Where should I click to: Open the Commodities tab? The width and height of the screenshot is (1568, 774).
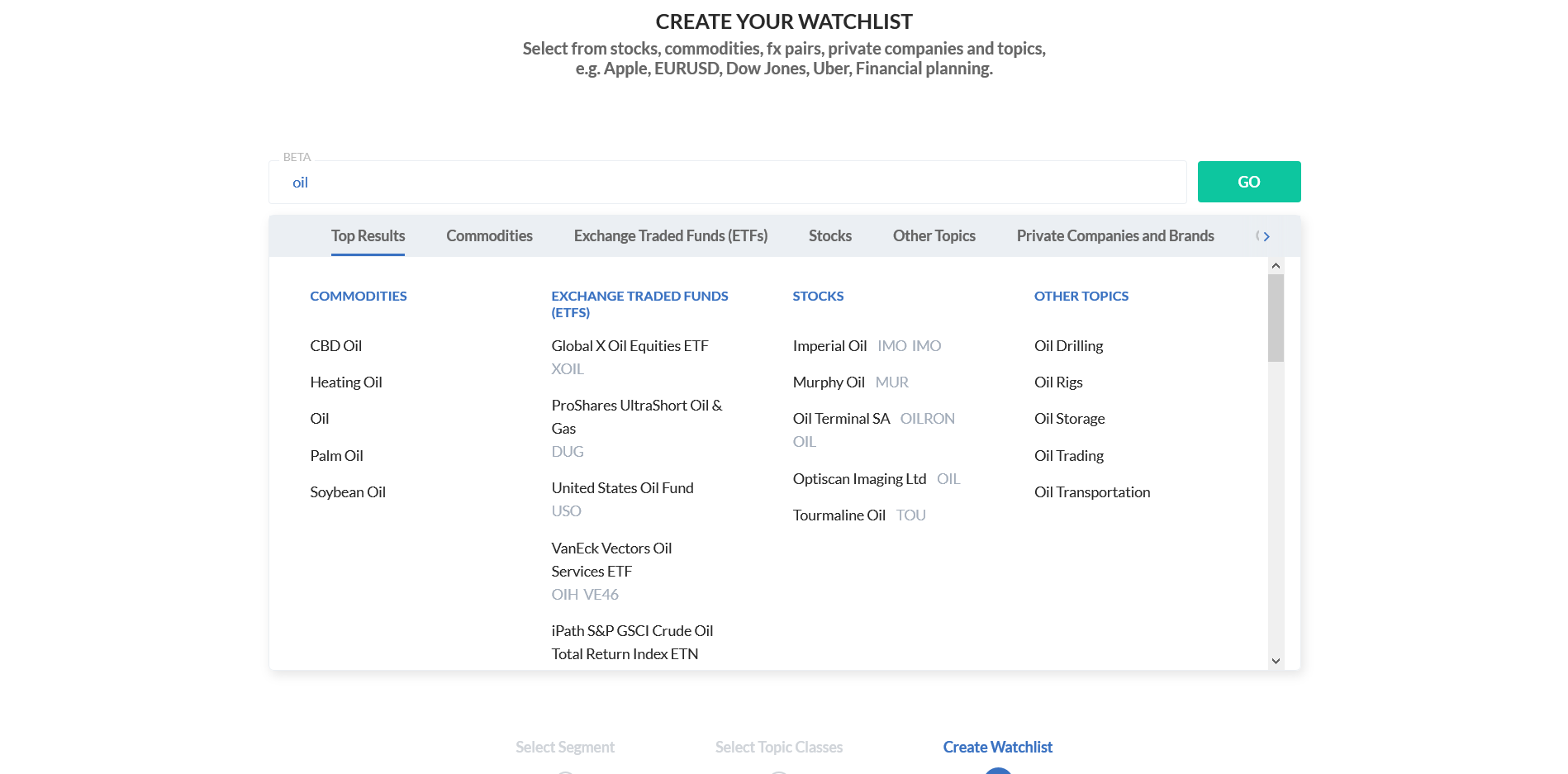pos(489,236)
